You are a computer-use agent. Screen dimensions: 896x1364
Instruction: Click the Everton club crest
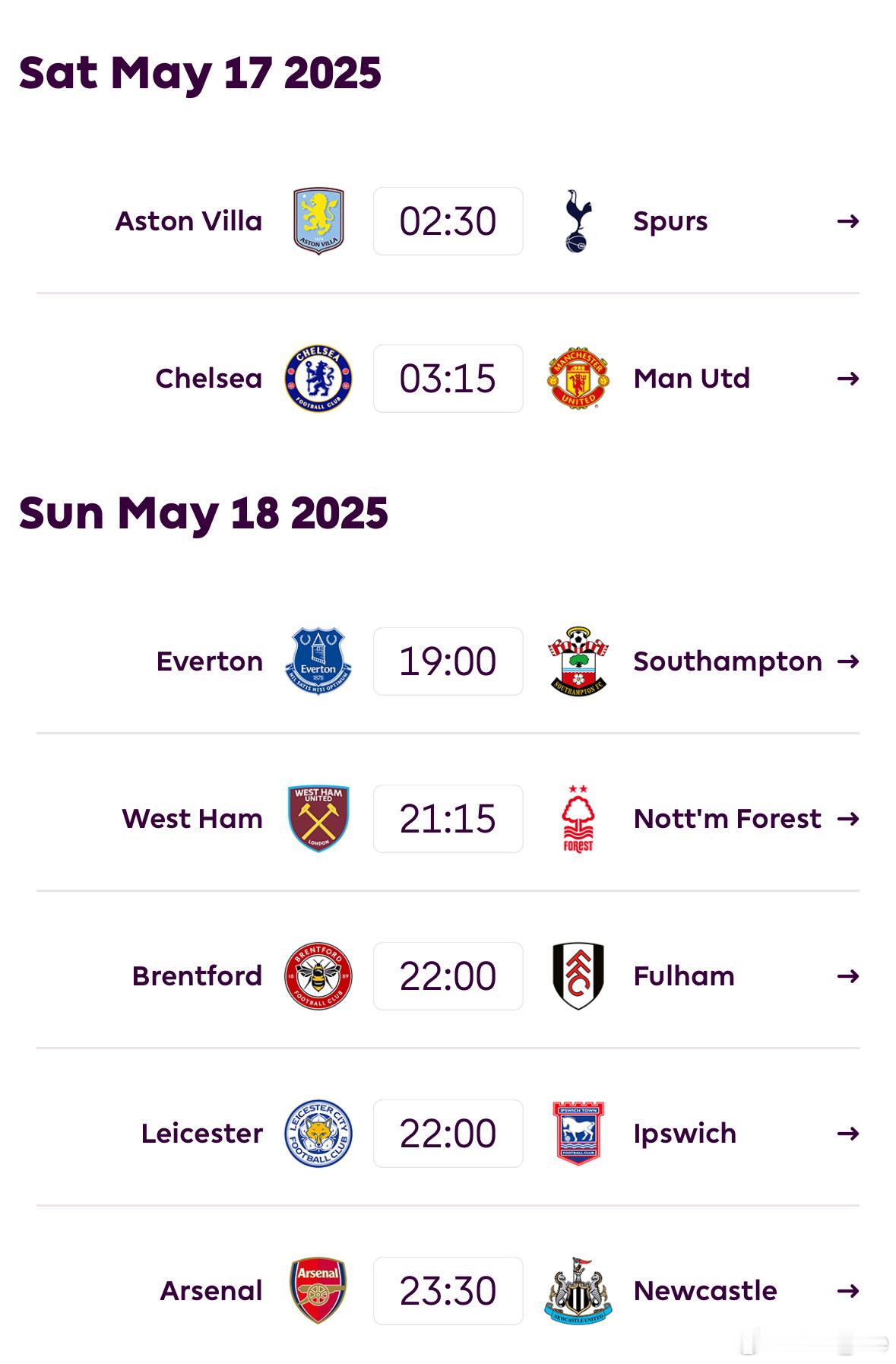click(318, 661)
